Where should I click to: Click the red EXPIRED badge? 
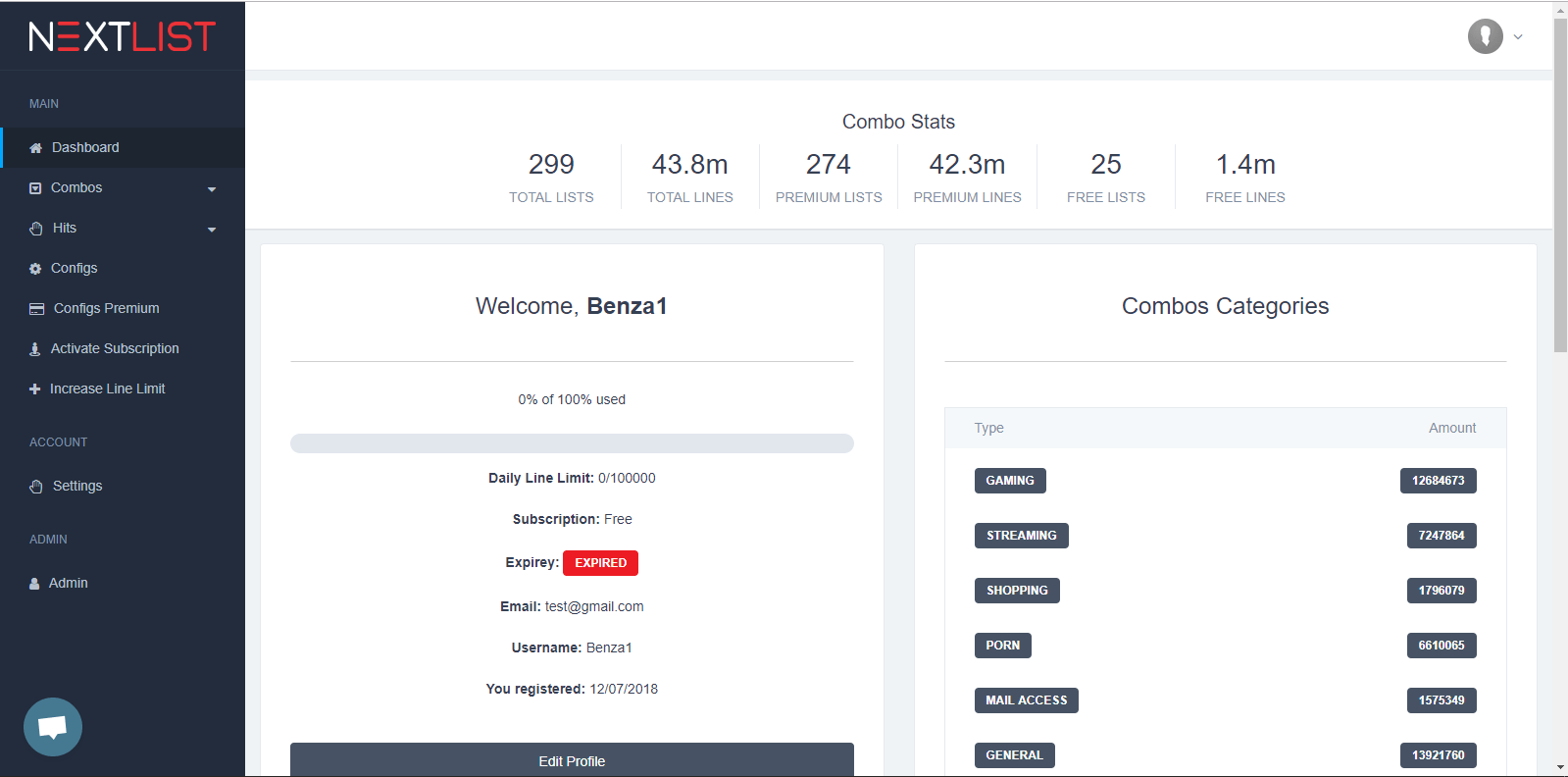[x=600, y=563]
